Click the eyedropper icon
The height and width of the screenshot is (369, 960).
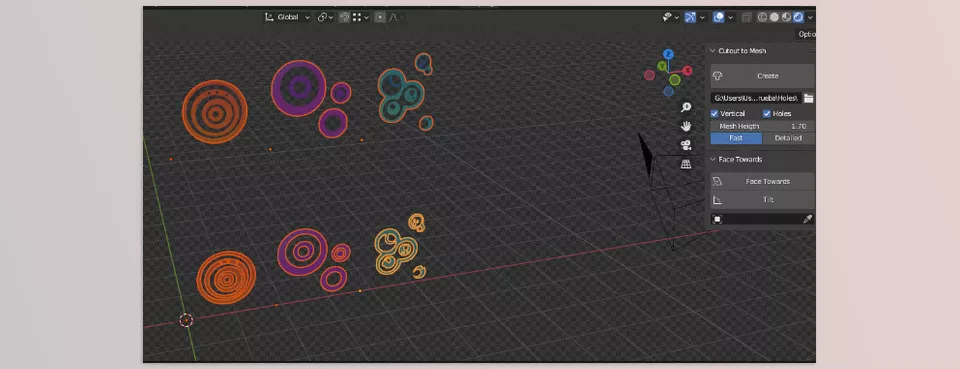click(808, 219)
